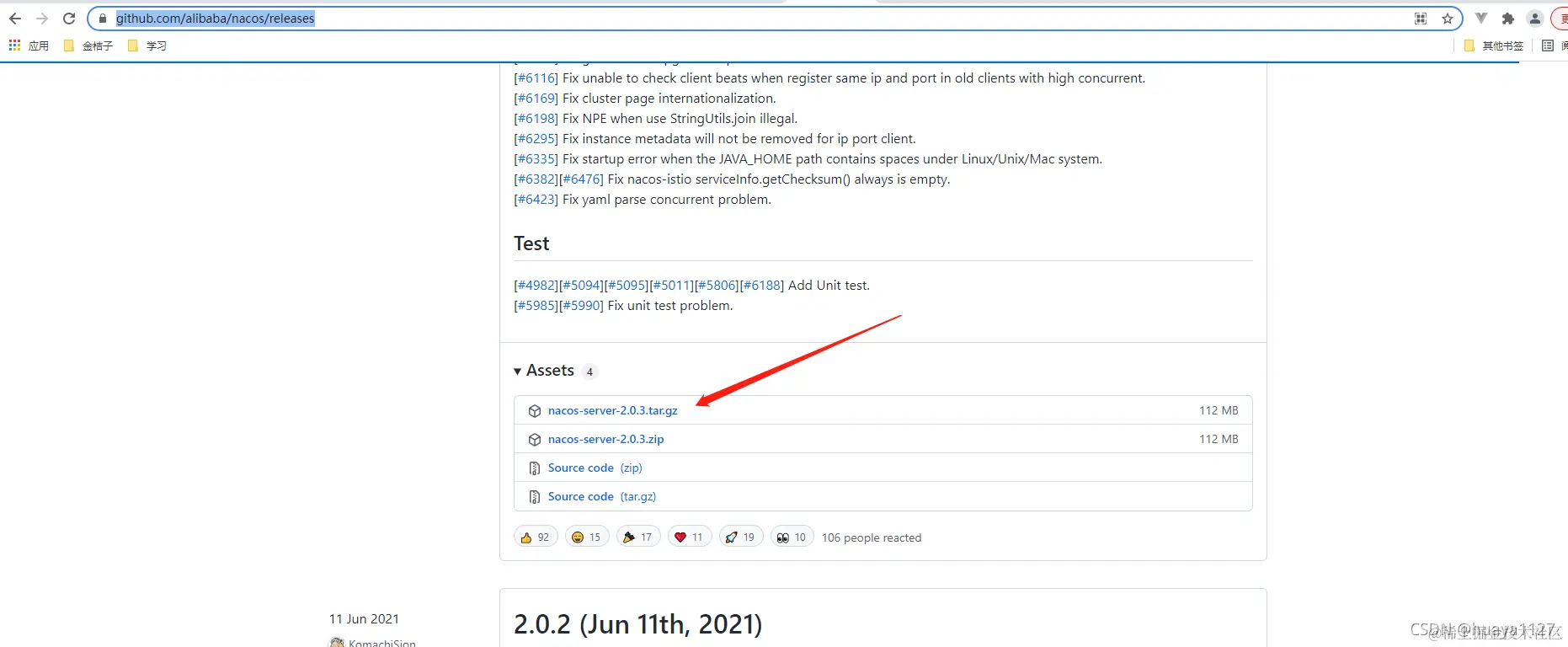Open issue #6382 link
This screenshot has height=647, width=1568.
[536, 179]
